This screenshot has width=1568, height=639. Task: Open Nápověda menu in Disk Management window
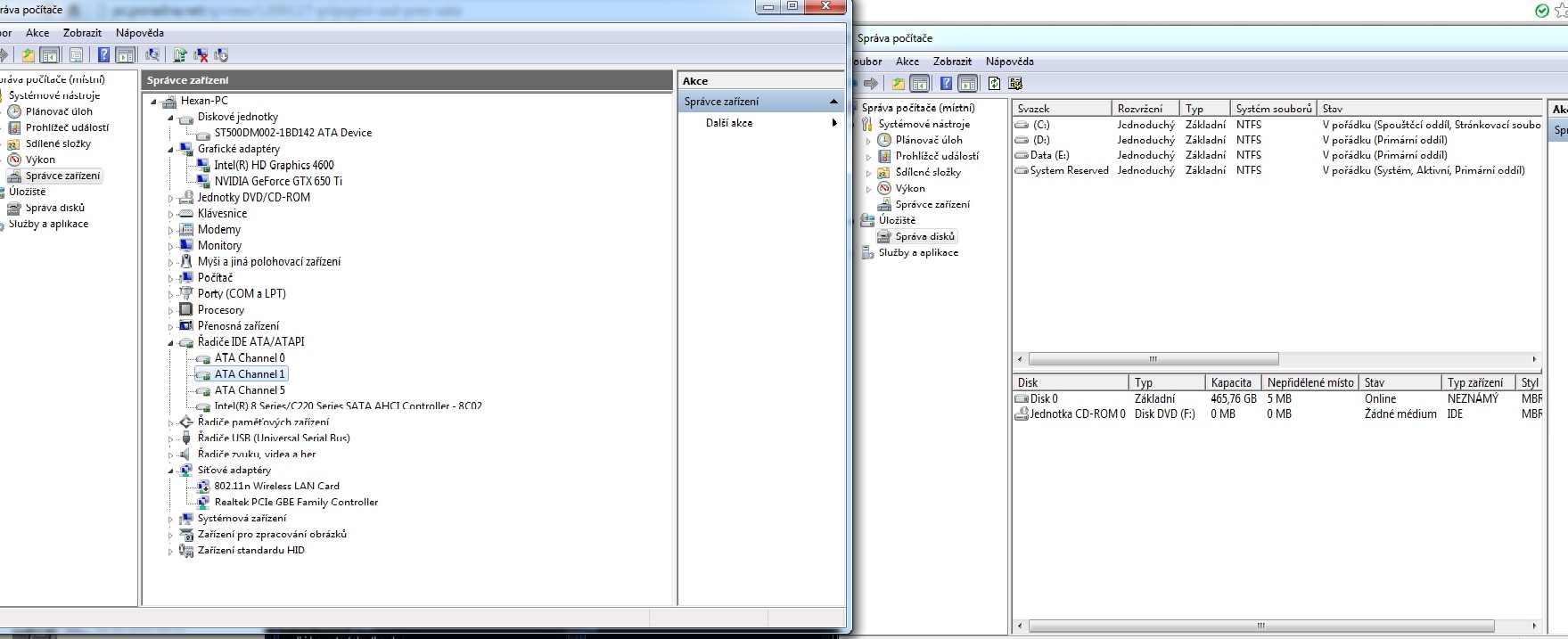(1010, 61)
